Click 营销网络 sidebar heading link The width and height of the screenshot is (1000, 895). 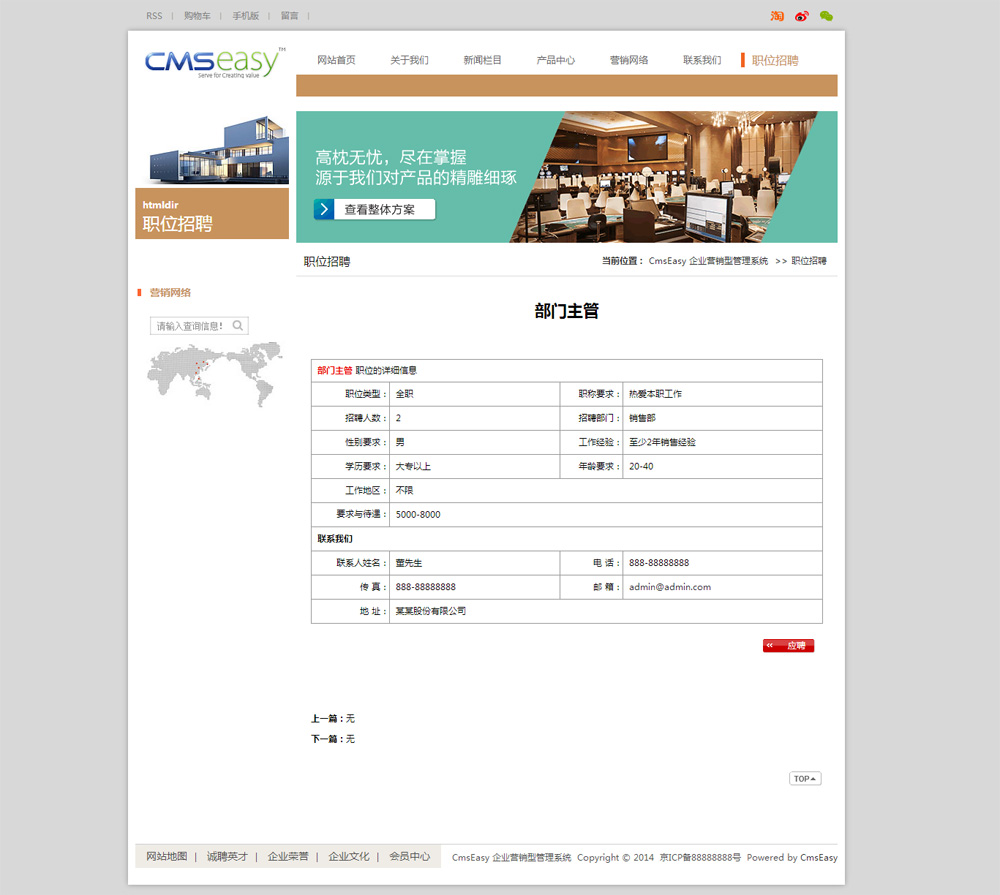click(x=170, y=293)
